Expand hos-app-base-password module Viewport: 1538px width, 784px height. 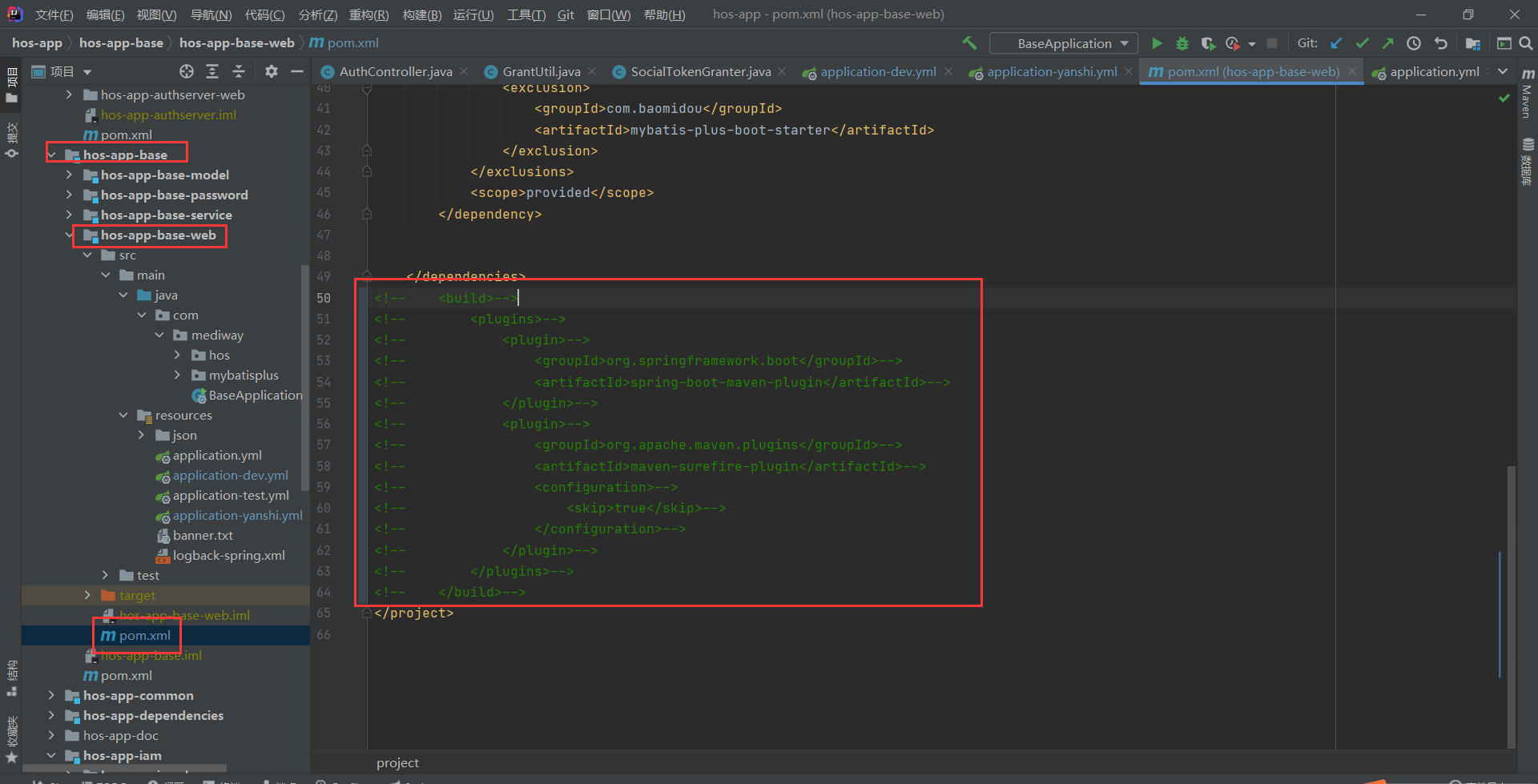click(69, 195)
